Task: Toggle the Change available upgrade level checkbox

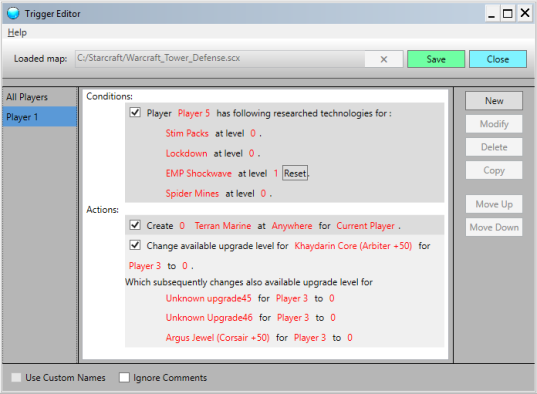Action: pos(135,245)
